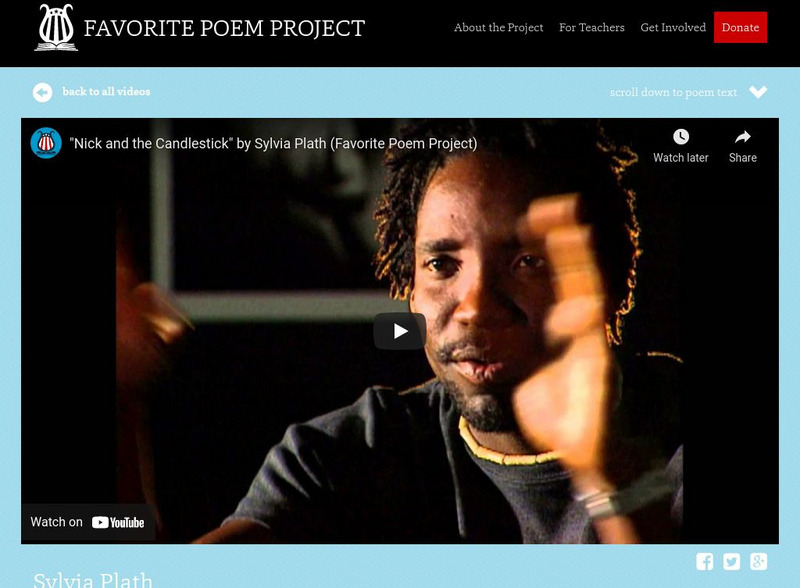Click the Favorite Poem Project title text
Screen dimensions: 800x588
[224, 29]
